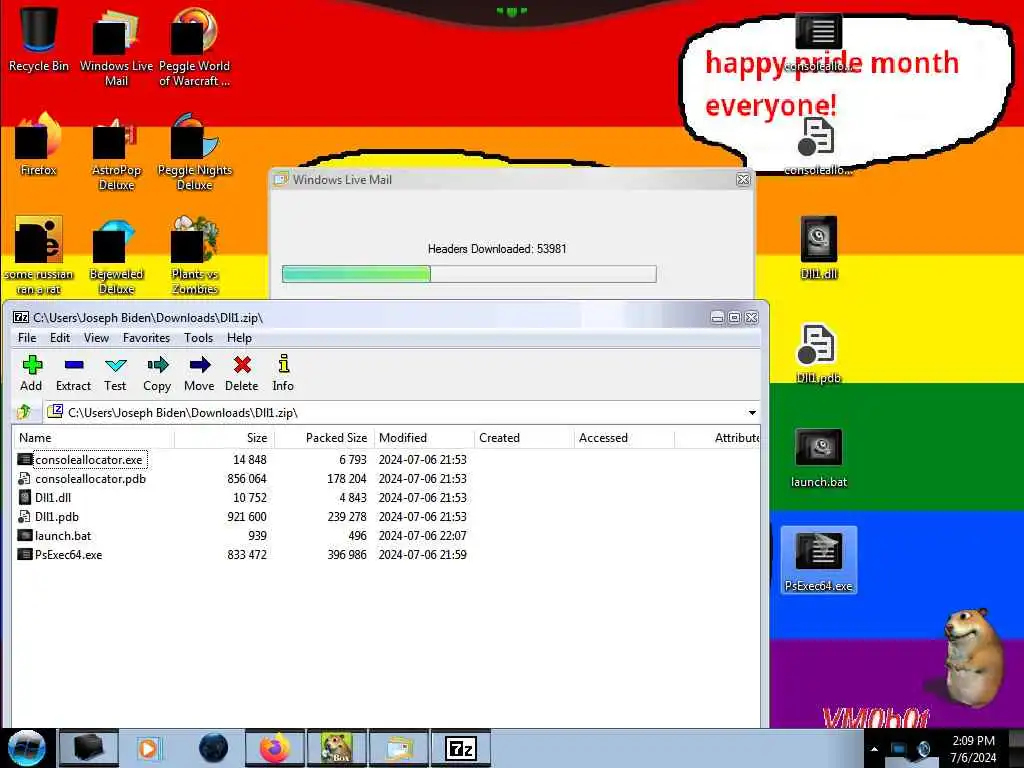Click the Copy toolbar icon
The image size is (1024, 768).
point(157,373)
